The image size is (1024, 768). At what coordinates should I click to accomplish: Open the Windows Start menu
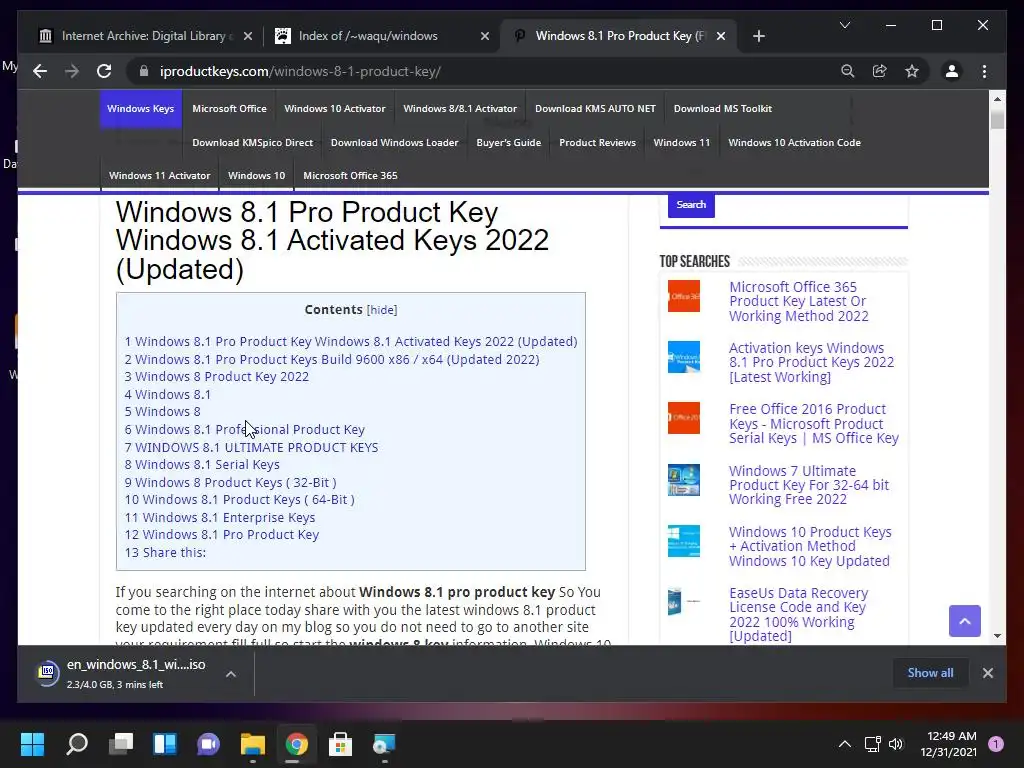[33, 744]
